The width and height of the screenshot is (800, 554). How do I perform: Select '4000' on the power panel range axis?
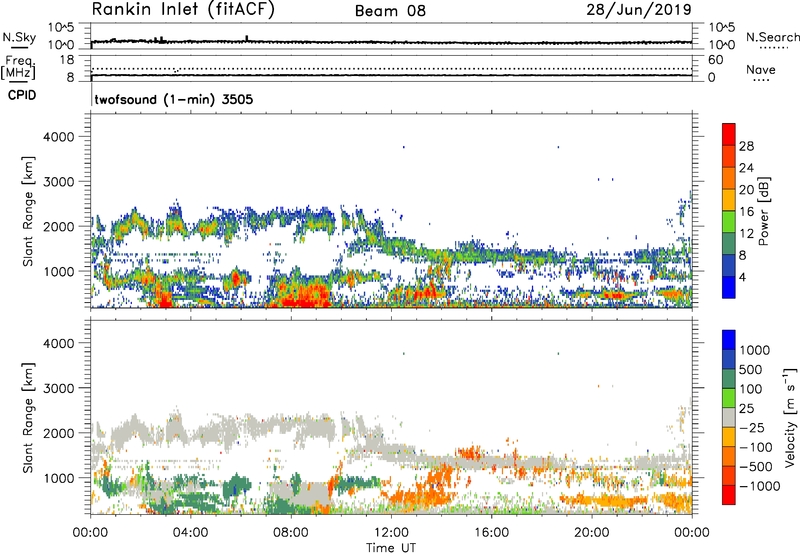coord(59,137)
